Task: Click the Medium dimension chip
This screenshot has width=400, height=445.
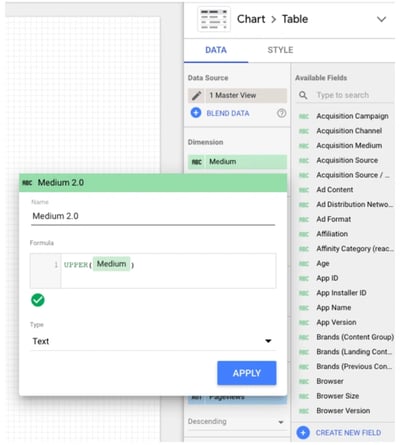Action: click(237, 162)
